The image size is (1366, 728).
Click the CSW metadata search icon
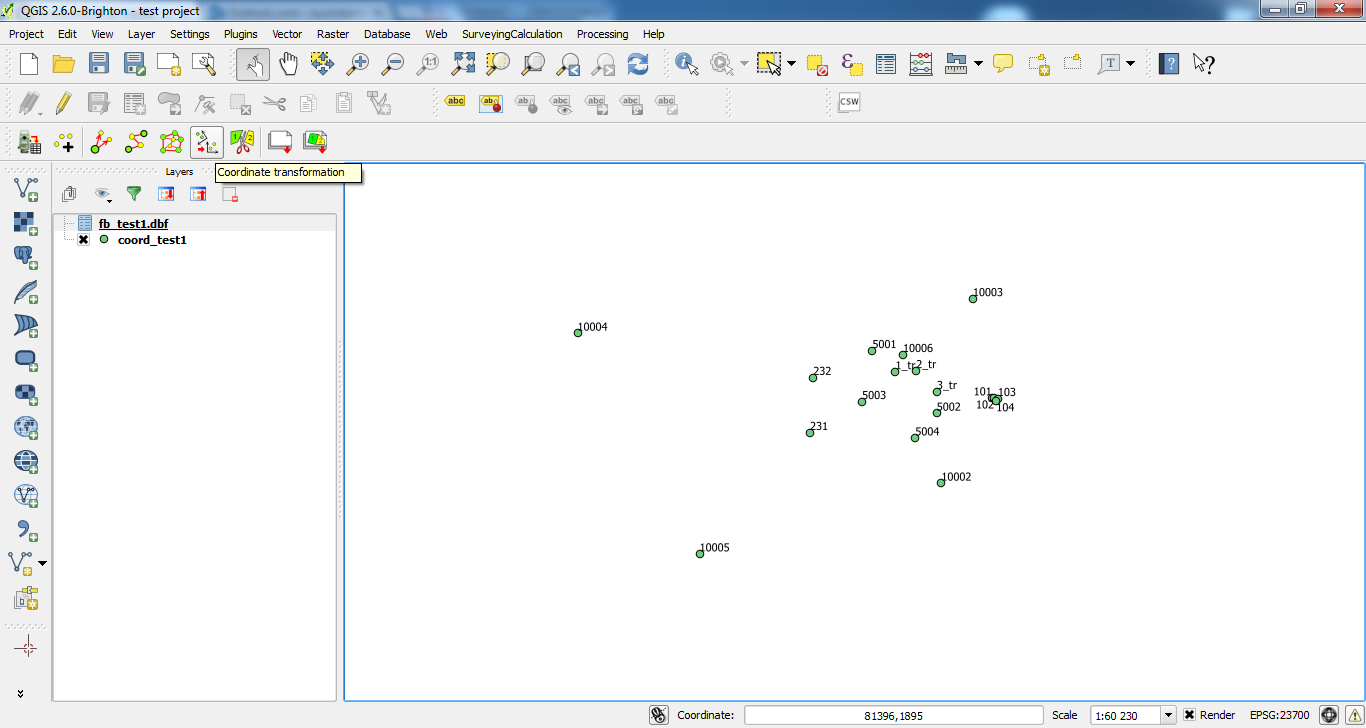[849, 102]
